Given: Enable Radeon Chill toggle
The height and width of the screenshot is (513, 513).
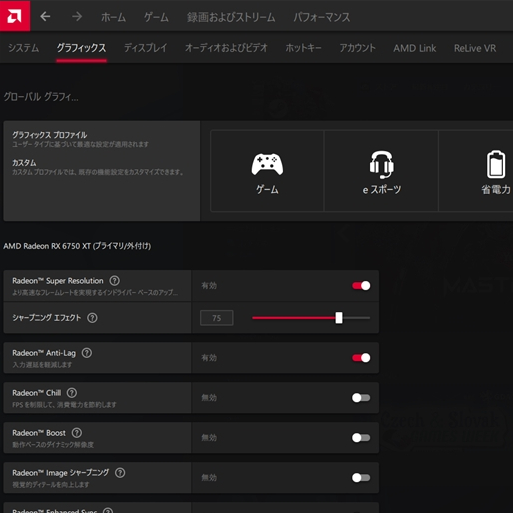Looking at the screenshot, I should (x=361, y=398).
